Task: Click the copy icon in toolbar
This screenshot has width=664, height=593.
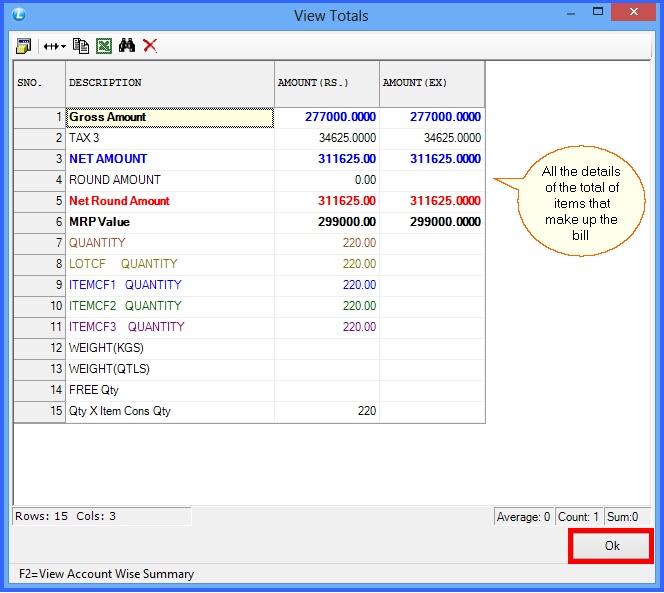Action: click(82, 46)
